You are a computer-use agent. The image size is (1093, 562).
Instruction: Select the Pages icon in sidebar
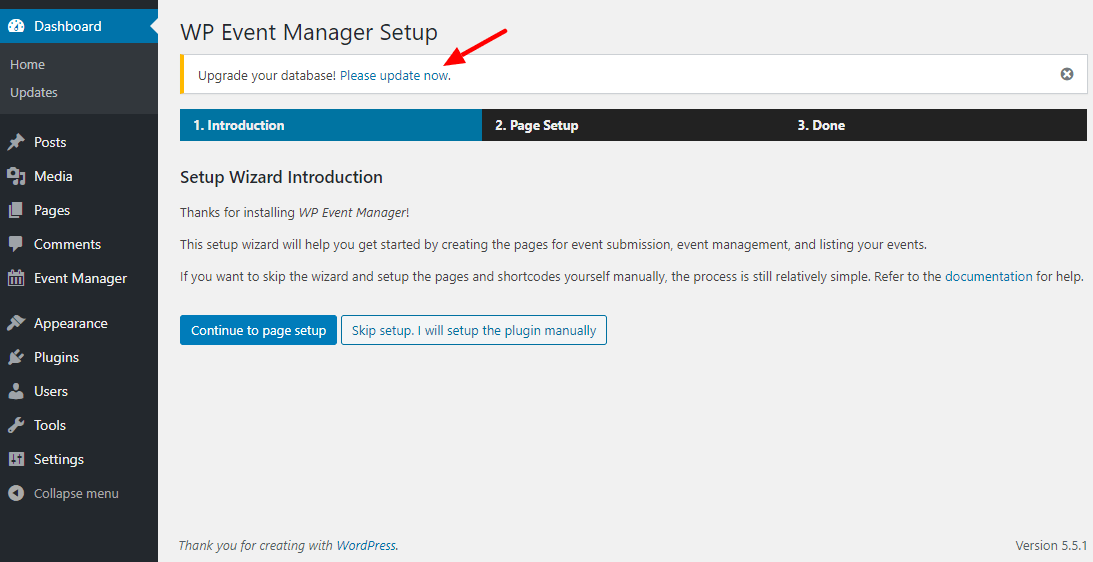click(16, 211)
